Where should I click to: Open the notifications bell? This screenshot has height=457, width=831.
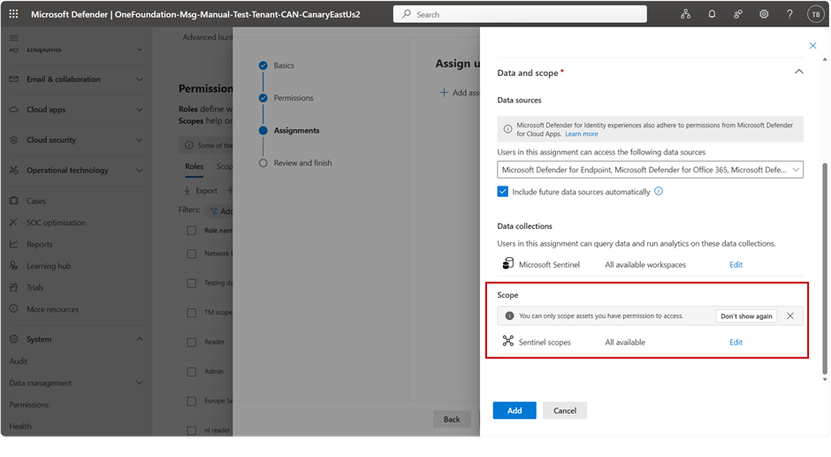(712, 14)
